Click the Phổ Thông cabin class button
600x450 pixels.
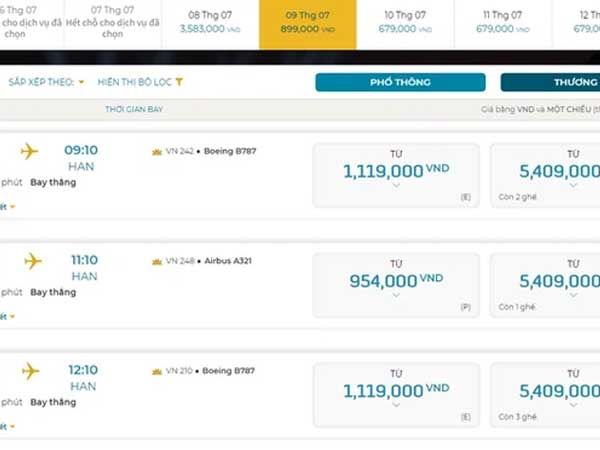point(400,82)
